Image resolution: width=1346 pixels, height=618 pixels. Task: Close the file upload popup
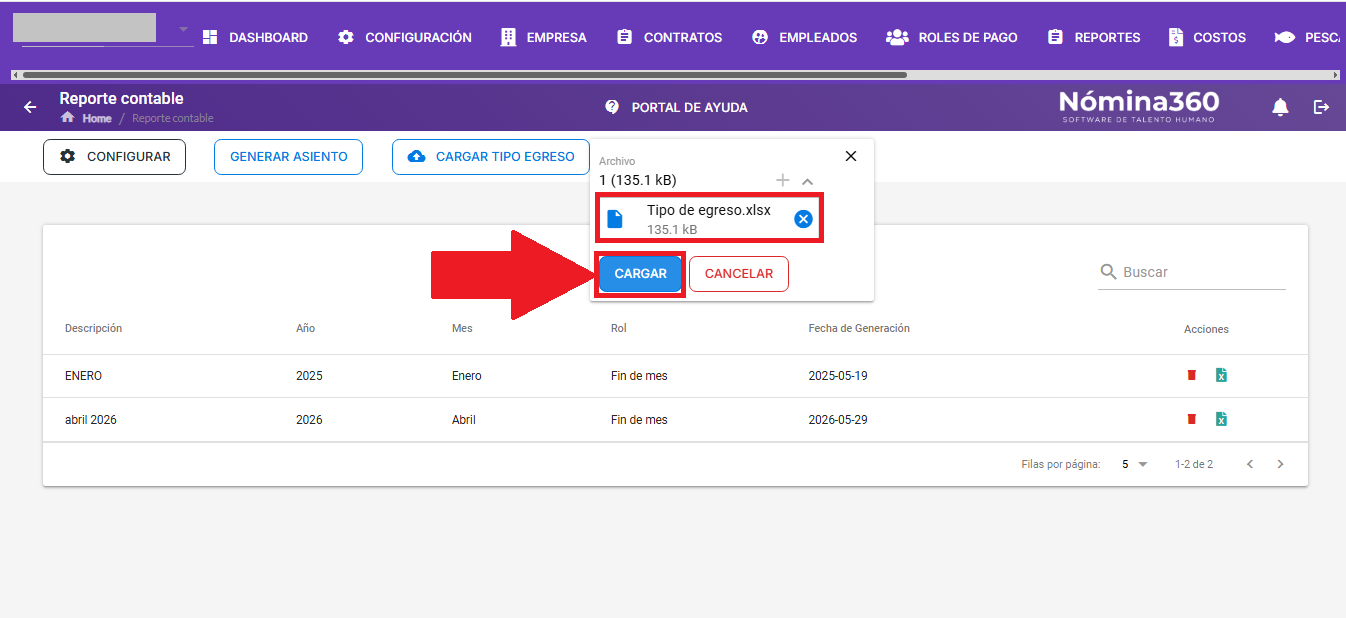[x=851, y=156]
